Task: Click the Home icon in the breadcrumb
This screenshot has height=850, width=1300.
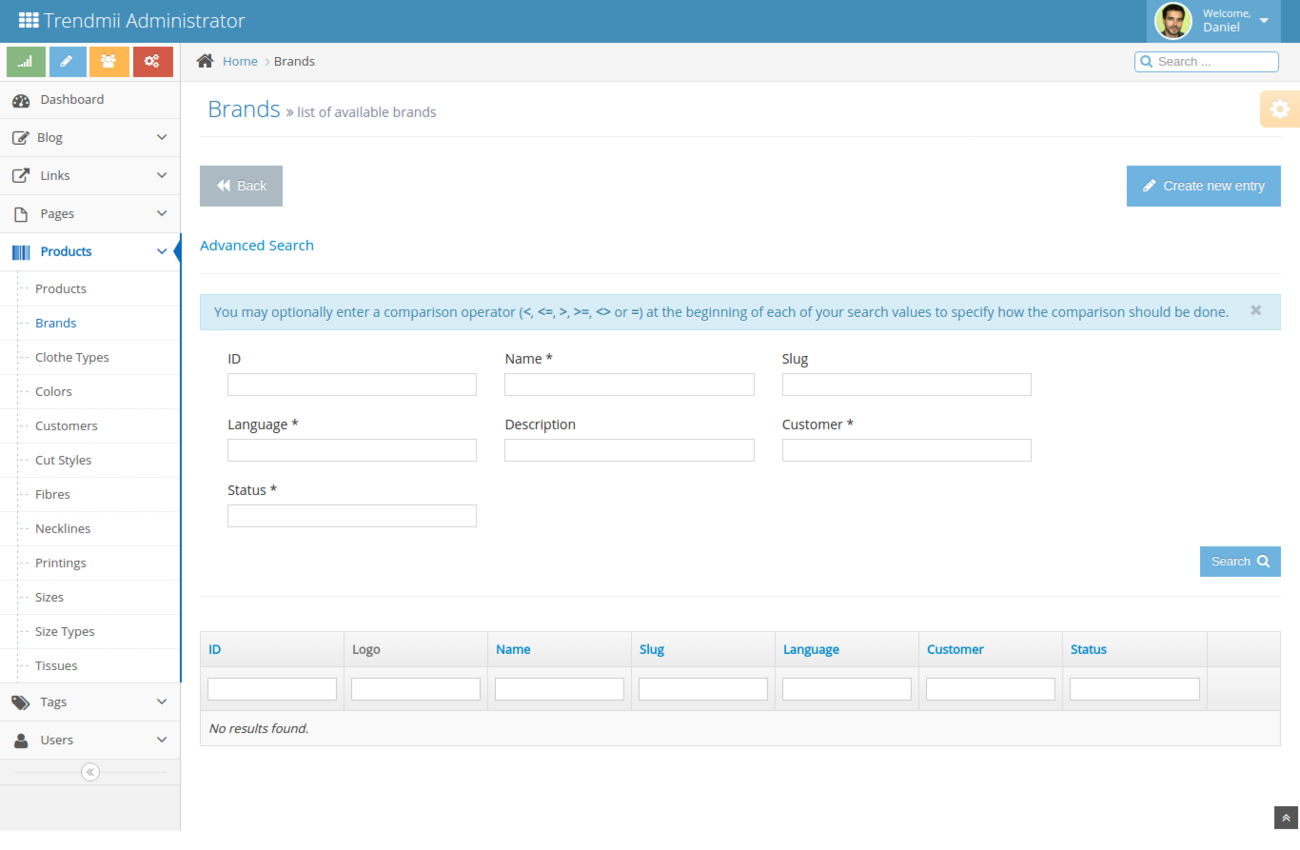Action: tap(205, 60)
